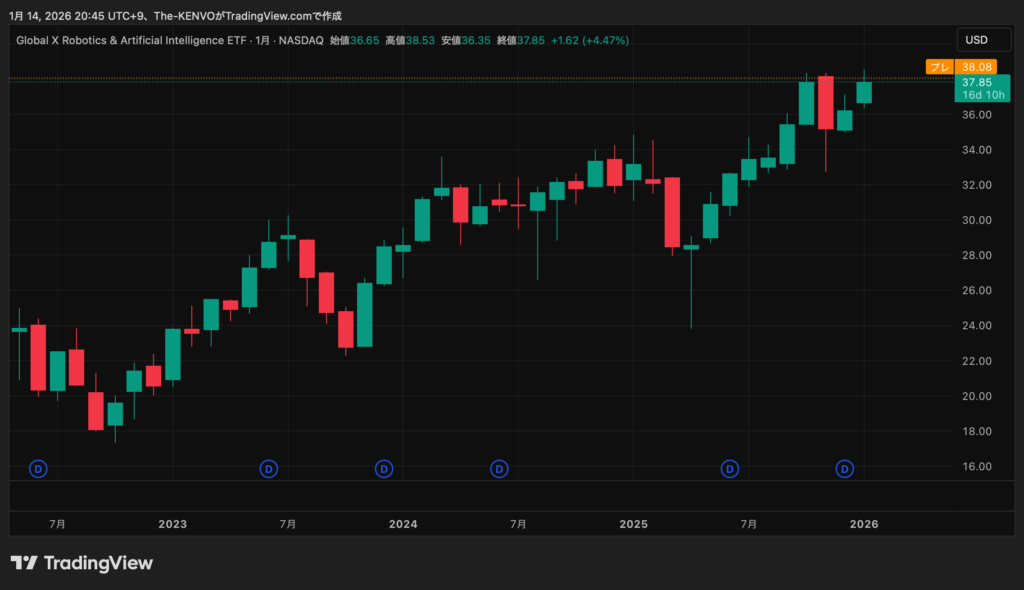Select the dividend D marker just before 2024
1024x590 pixels.
pos(384,468)
